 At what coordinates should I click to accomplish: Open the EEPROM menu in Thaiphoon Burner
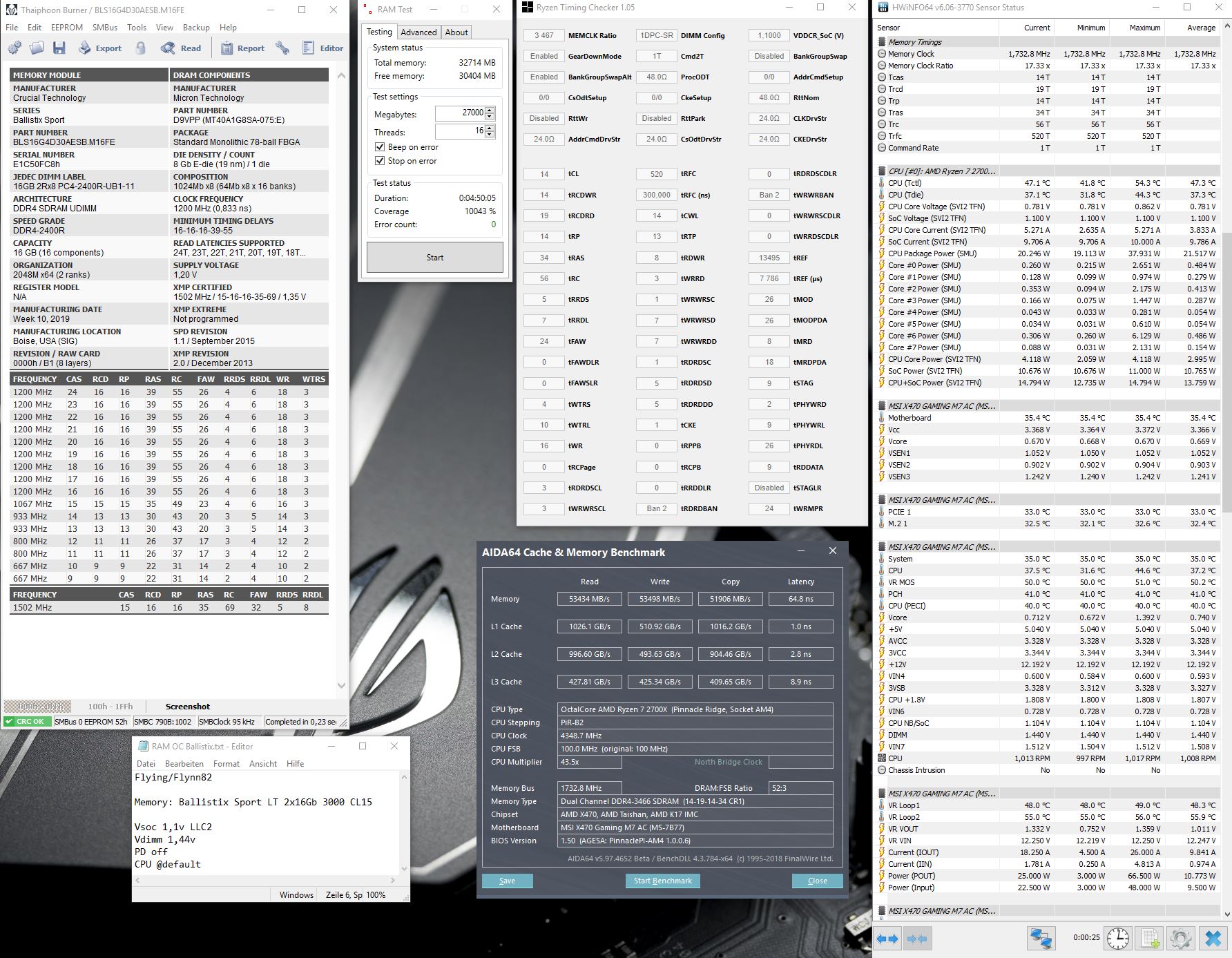[x=67, y=28]
